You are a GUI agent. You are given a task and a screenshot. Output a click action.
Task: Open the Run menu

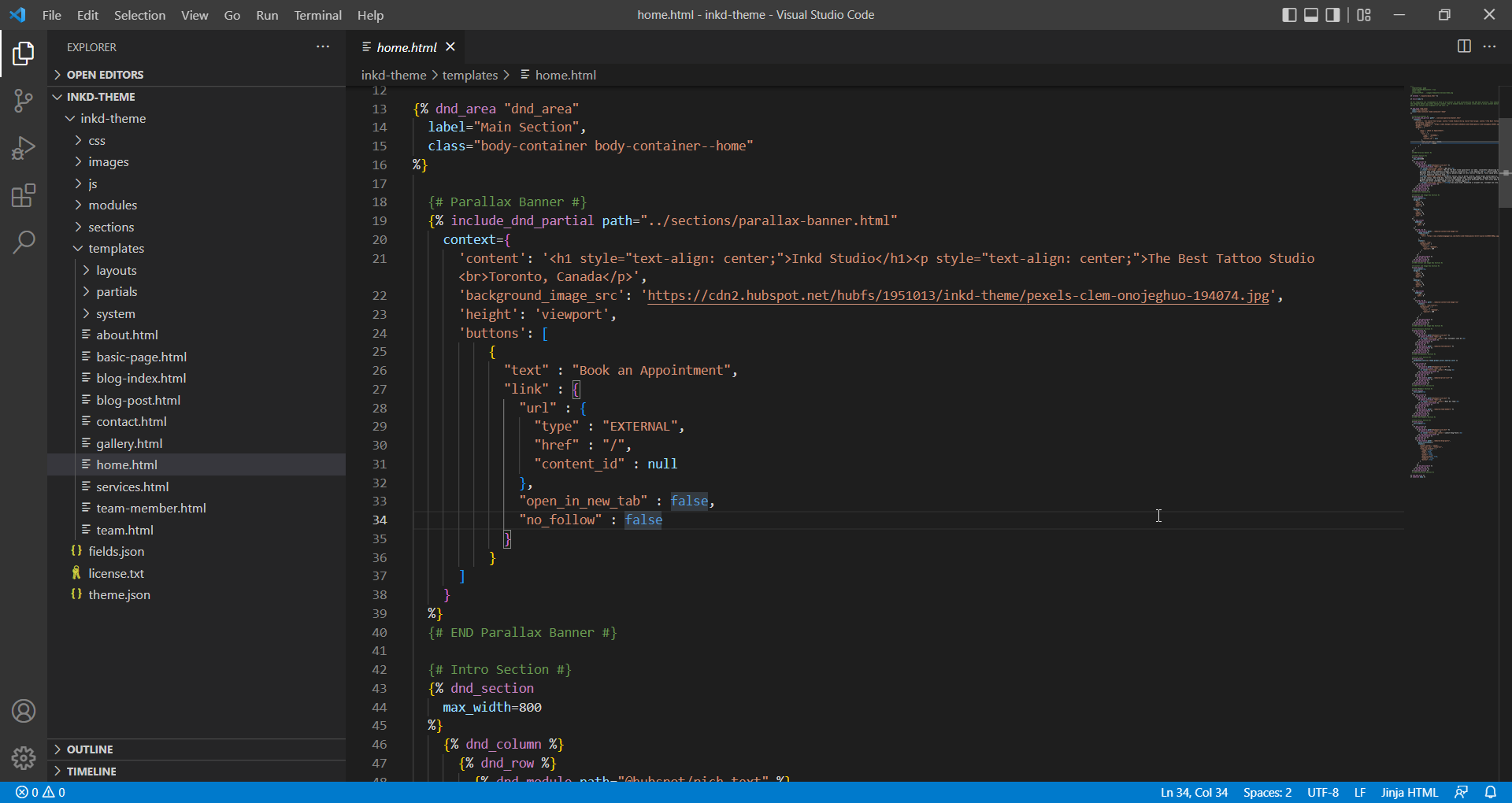pyautogui.click(x=267, y=15)
